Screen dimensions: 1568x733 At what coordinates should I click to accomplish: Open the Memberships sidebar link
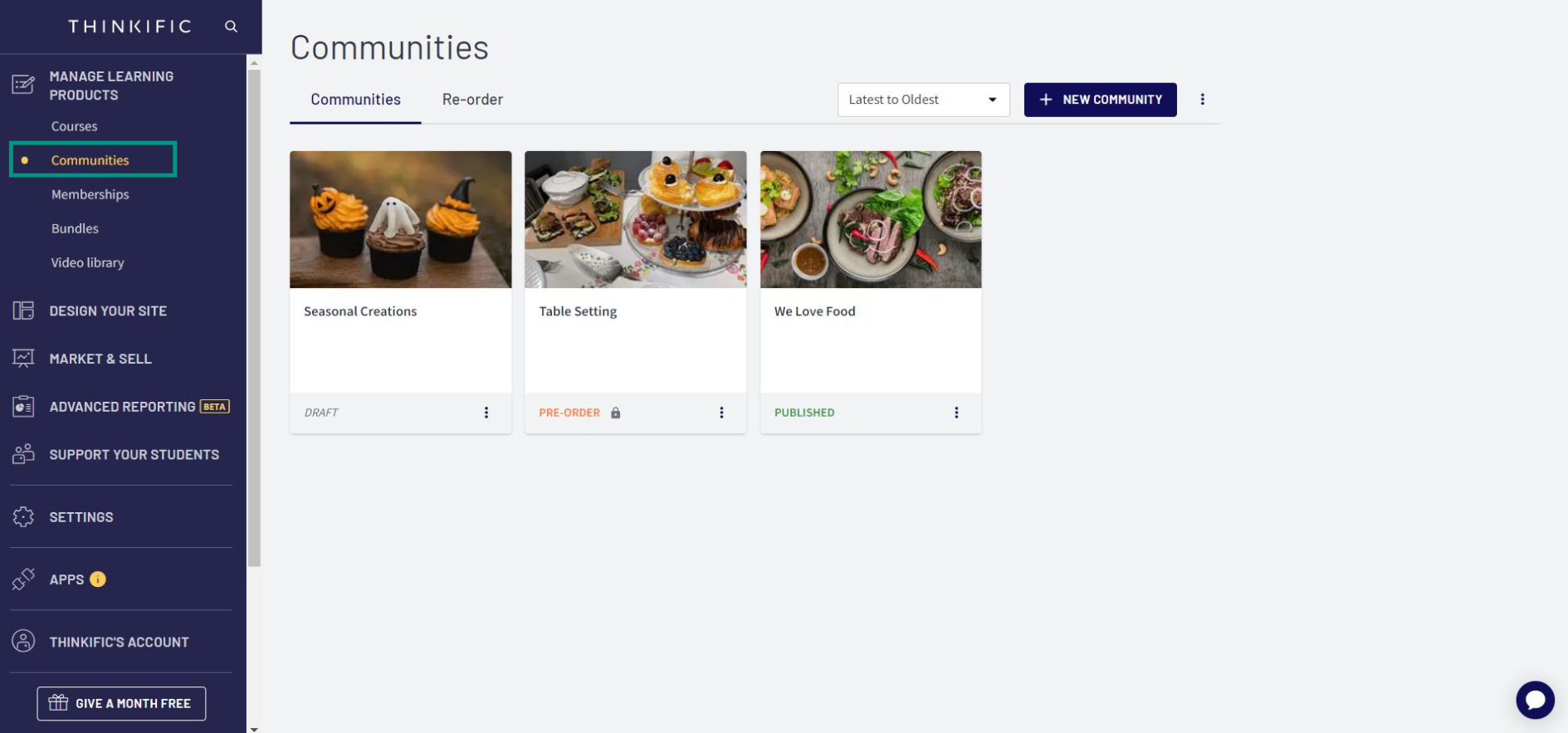click(x=90, y=194)
